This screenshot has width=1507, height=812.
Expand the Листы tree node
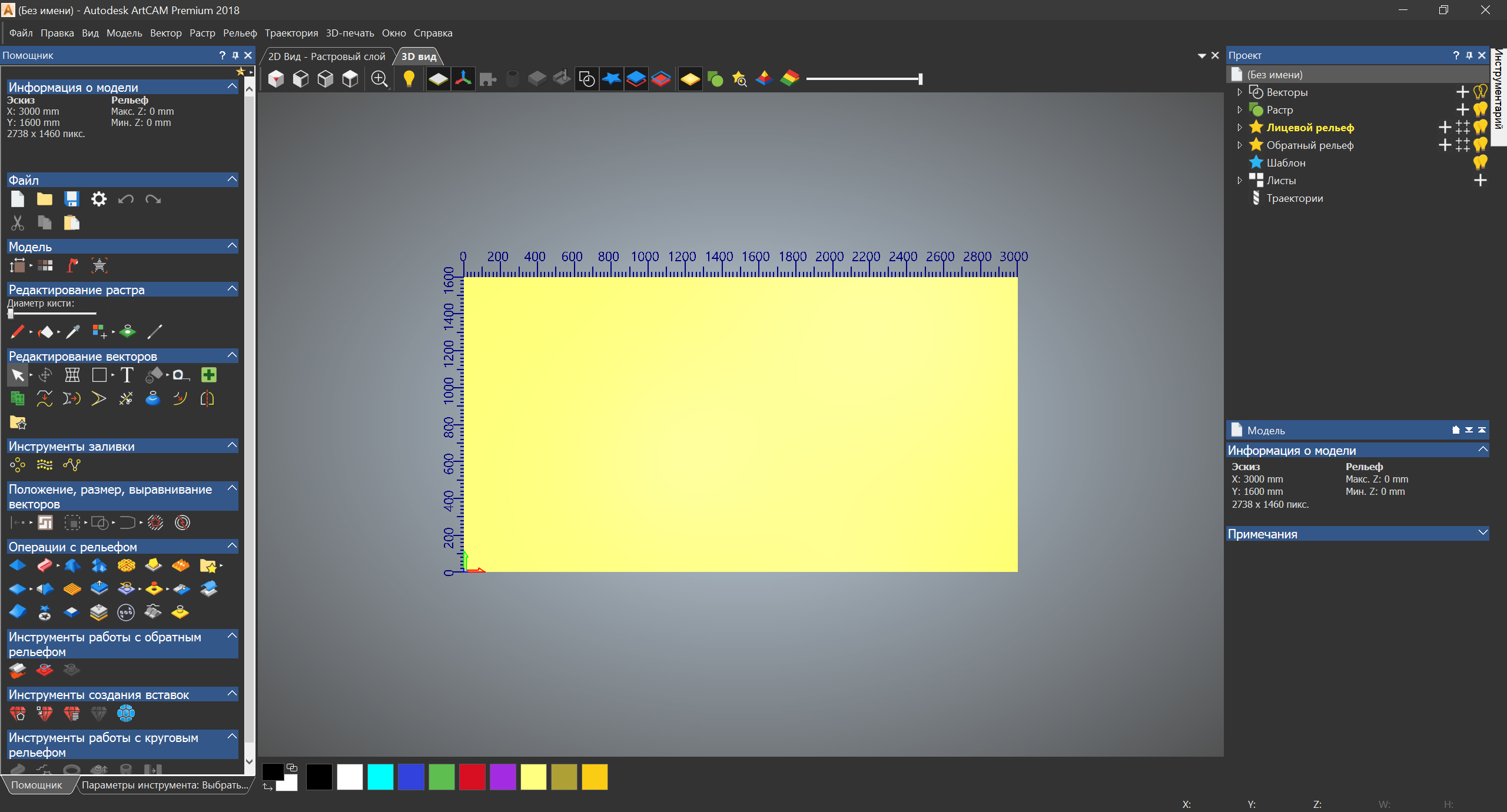(x=1240, y=181)
